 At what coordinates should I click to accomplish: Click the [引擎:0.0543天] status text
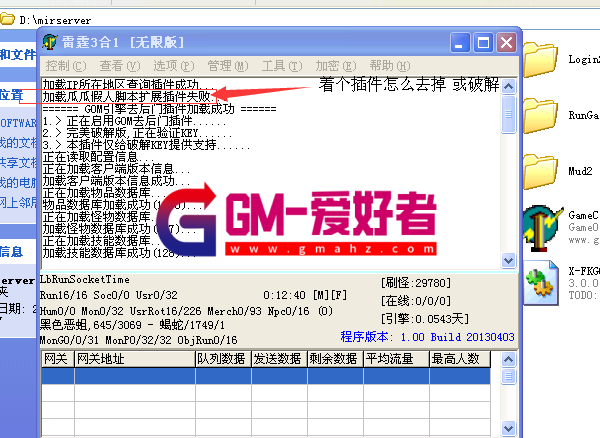pyautogui.click(x=425, y=319)
